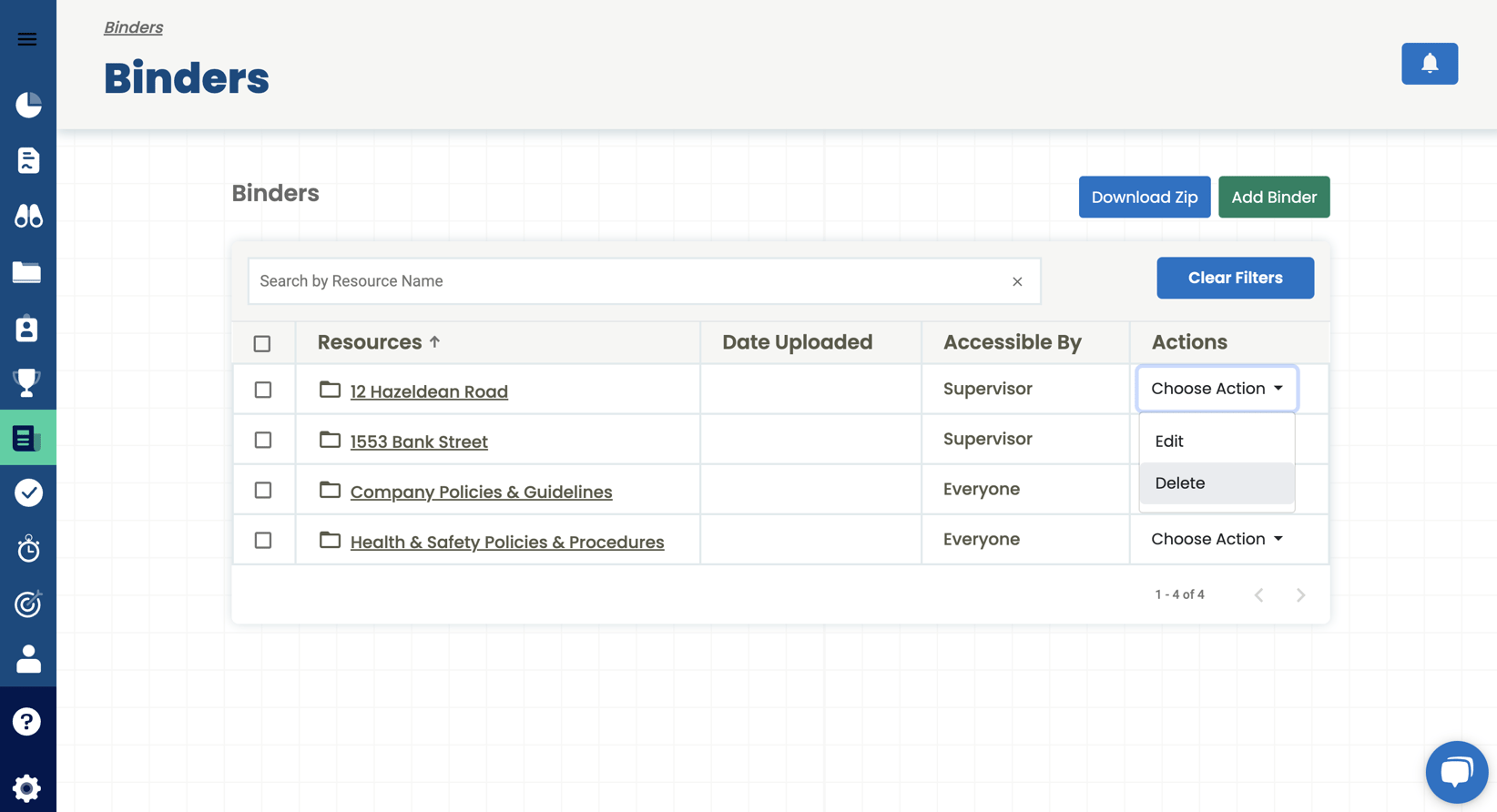1497x812 pixels.
Task: Open the chat bubble widget
Action: (1456, 772)
